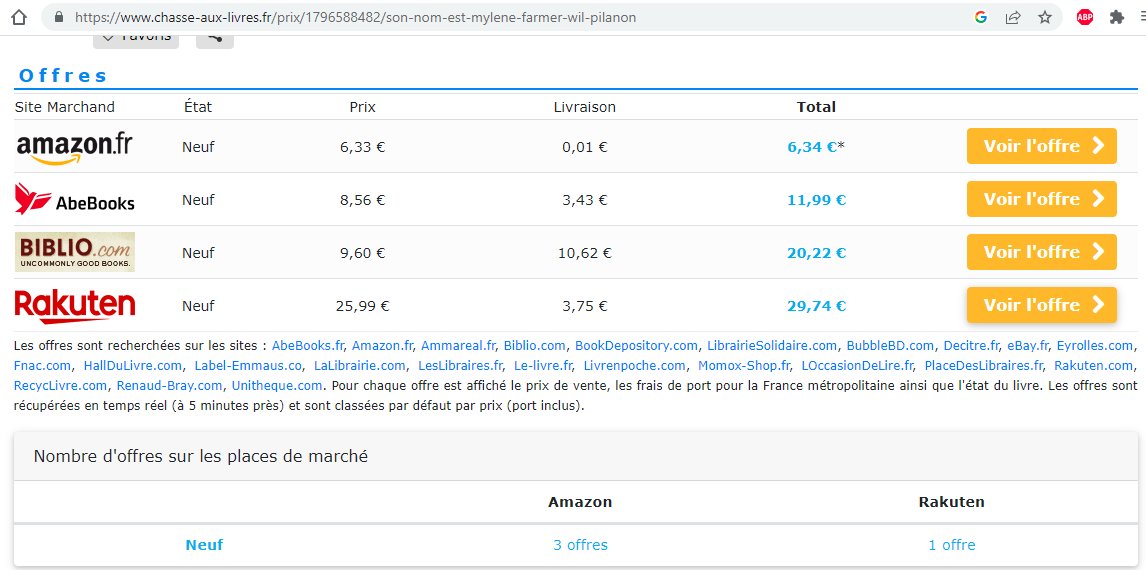Open the Ammareal.fr link

click(459, 345)
